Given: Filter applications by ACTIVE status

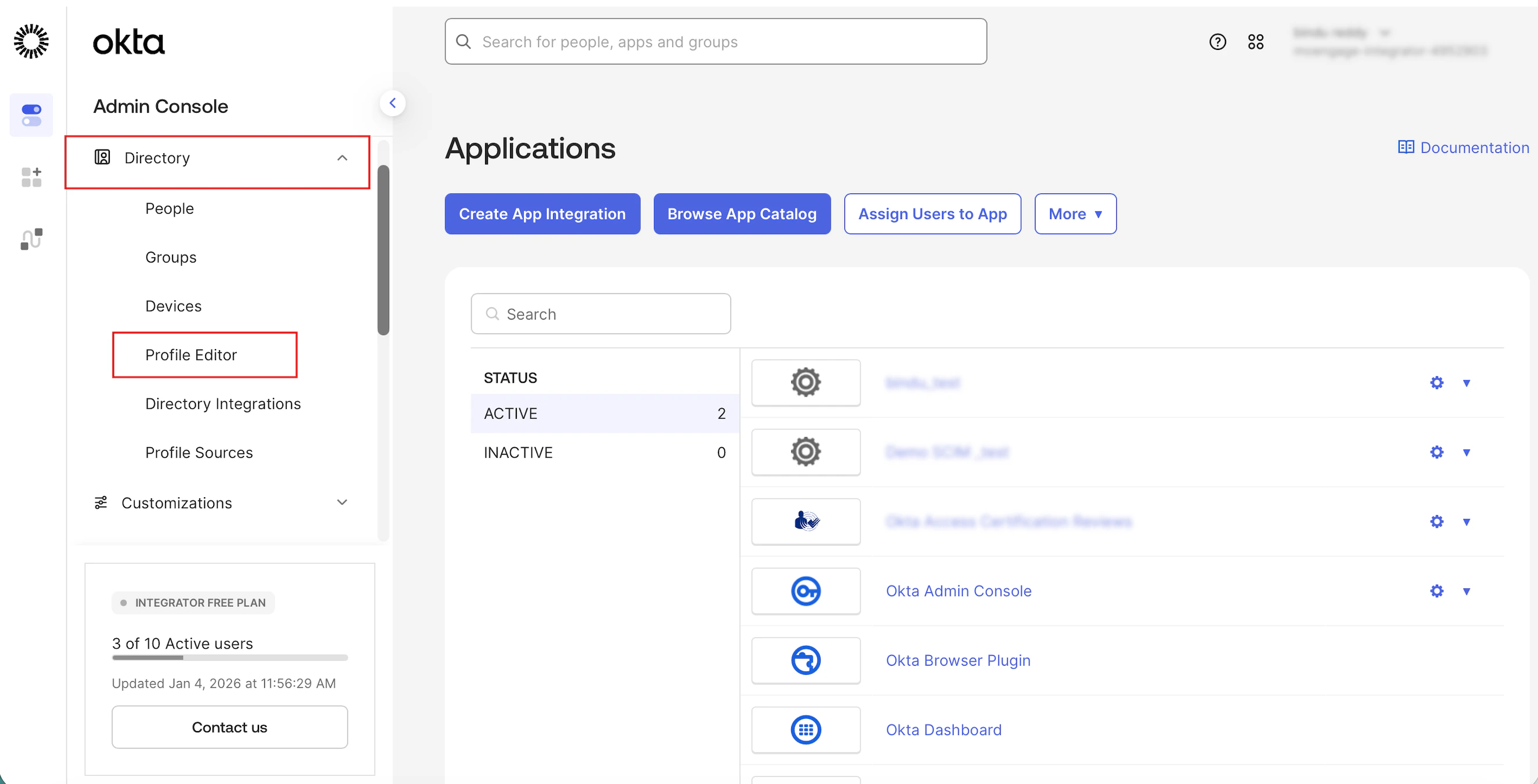Looking at the screenshot, I should pos(604,413).
